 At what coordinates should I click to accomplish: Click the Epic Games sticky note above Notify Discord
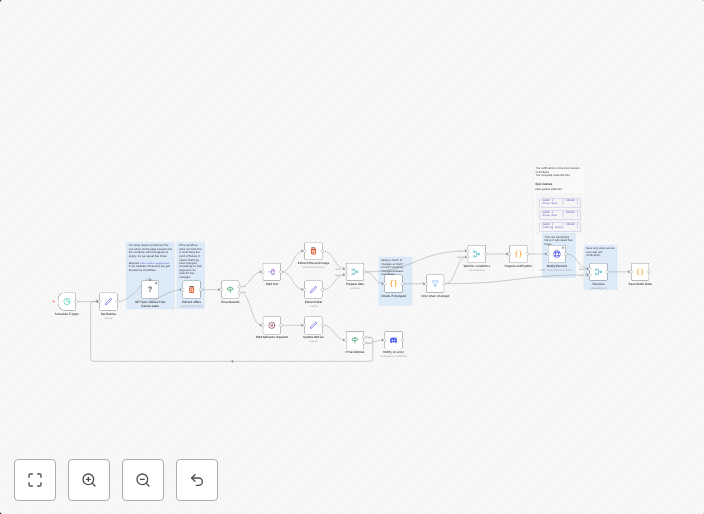click(x=557, y=185)
